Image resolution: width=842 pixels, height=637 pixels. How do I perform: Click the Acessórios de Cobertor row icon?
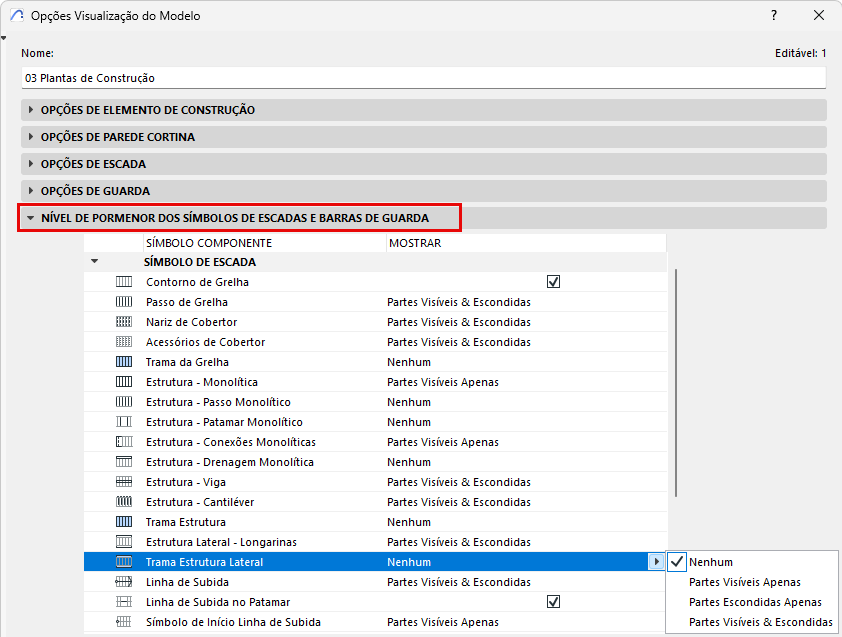tap(124, 342)
